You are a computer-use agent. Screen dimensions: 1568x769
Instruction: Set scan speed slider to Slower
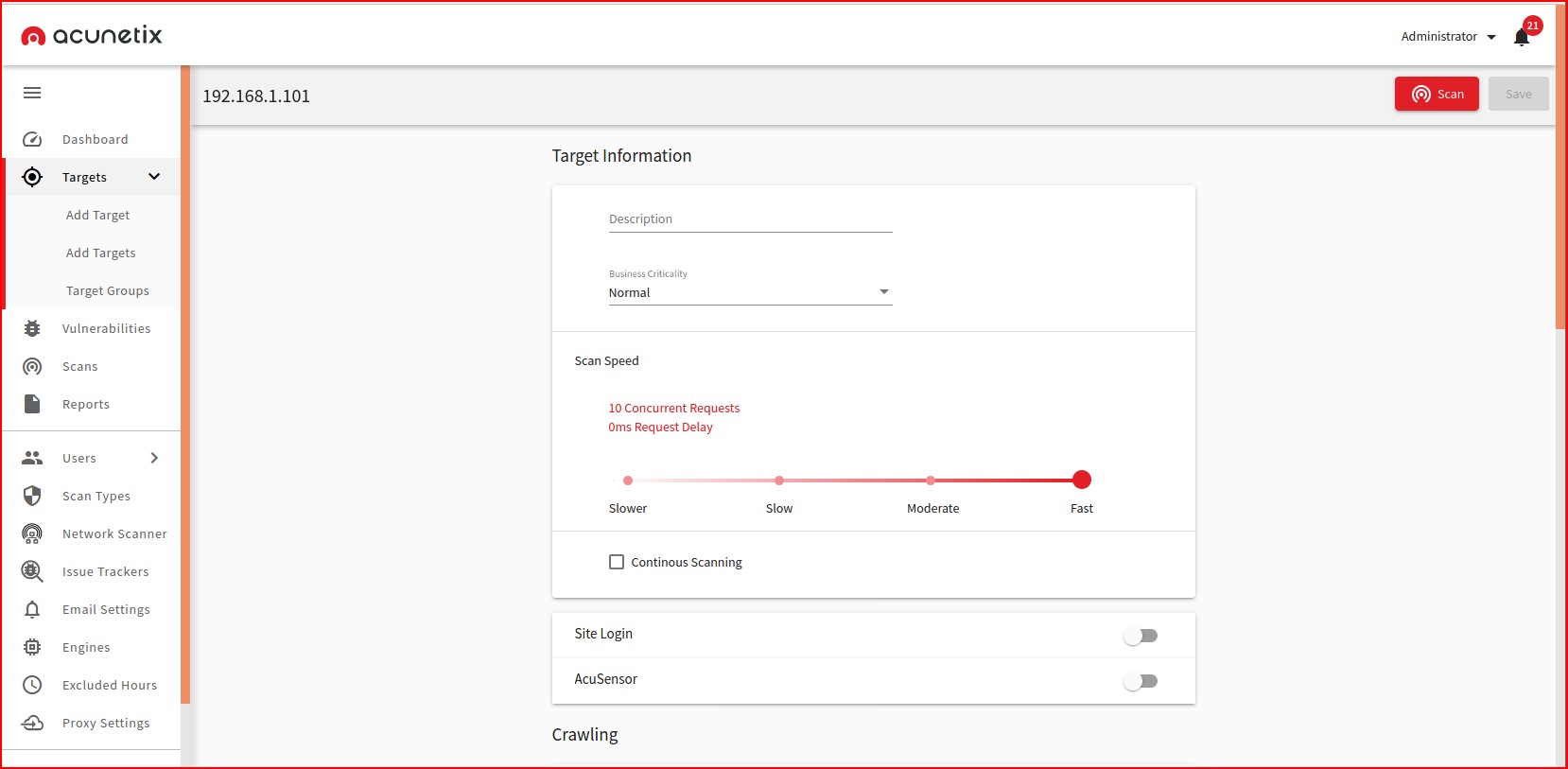click(628, 481)
